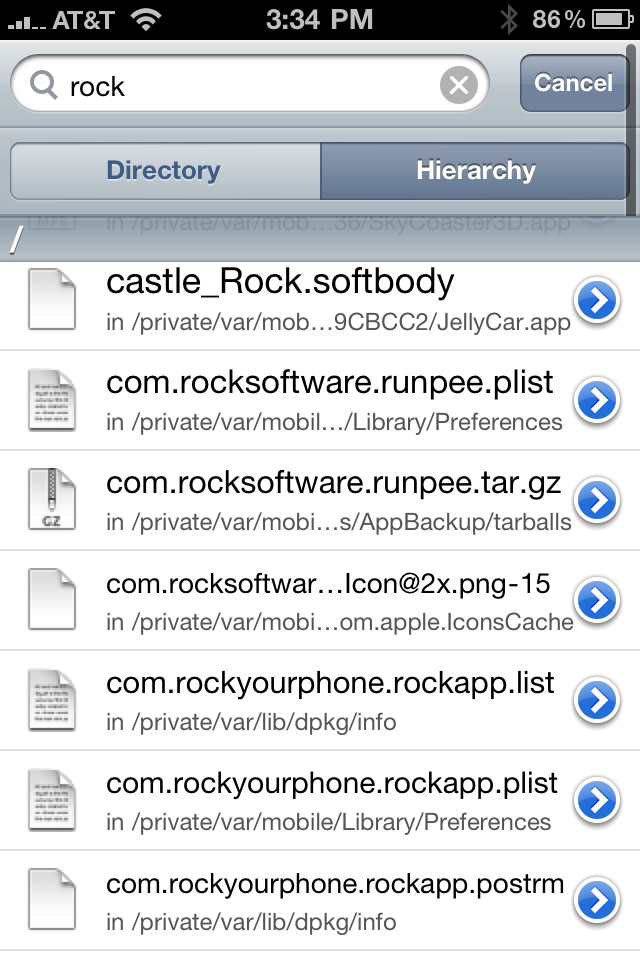640x960 pixels.
Task: Tap document icon of com.rocksoftware.runpee.plist
Action: point(52,400)
